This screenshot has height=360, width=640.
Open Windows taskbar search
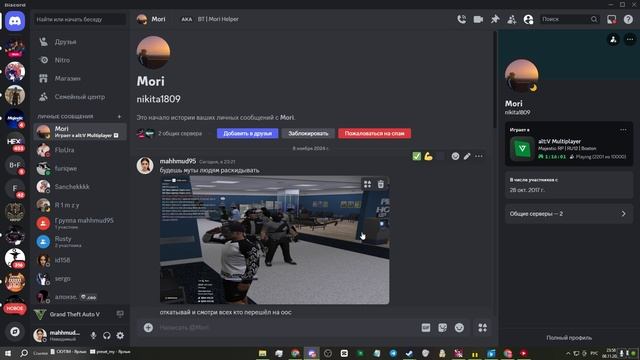pos(24,353)
